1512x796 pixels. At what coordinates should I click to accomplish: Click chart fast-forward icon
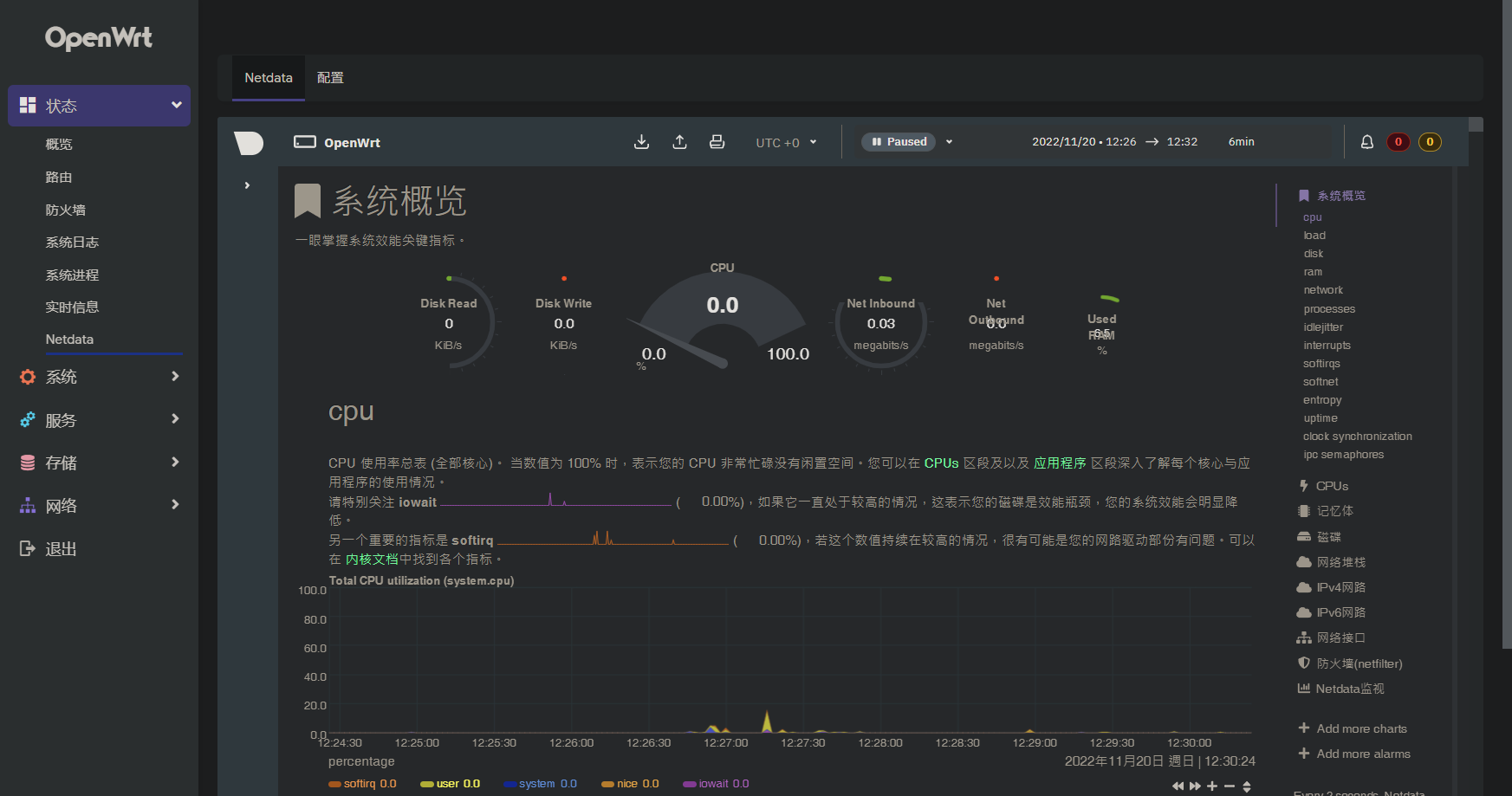pyautogui.click(x=1195, y=786)
